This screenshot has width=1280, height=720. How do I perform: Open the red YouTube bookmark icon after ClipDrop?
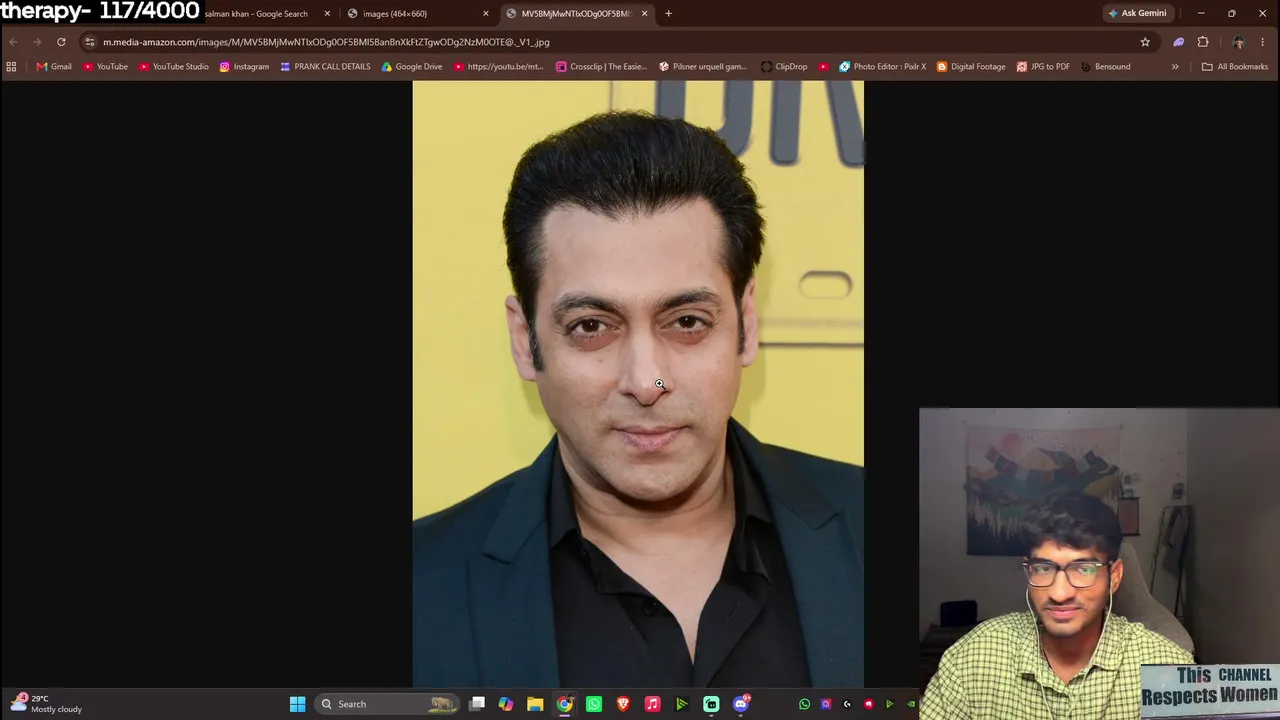823,67
